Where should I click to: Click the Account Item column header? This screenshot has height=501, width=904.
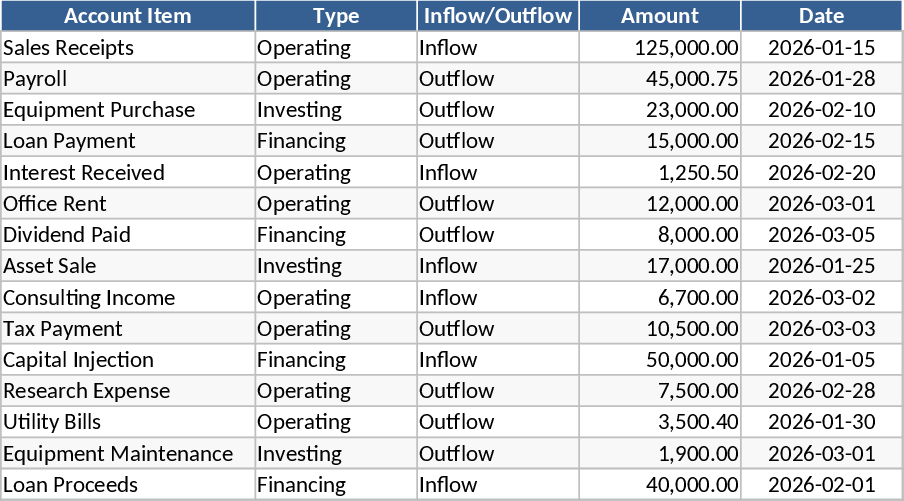point(127,16)
